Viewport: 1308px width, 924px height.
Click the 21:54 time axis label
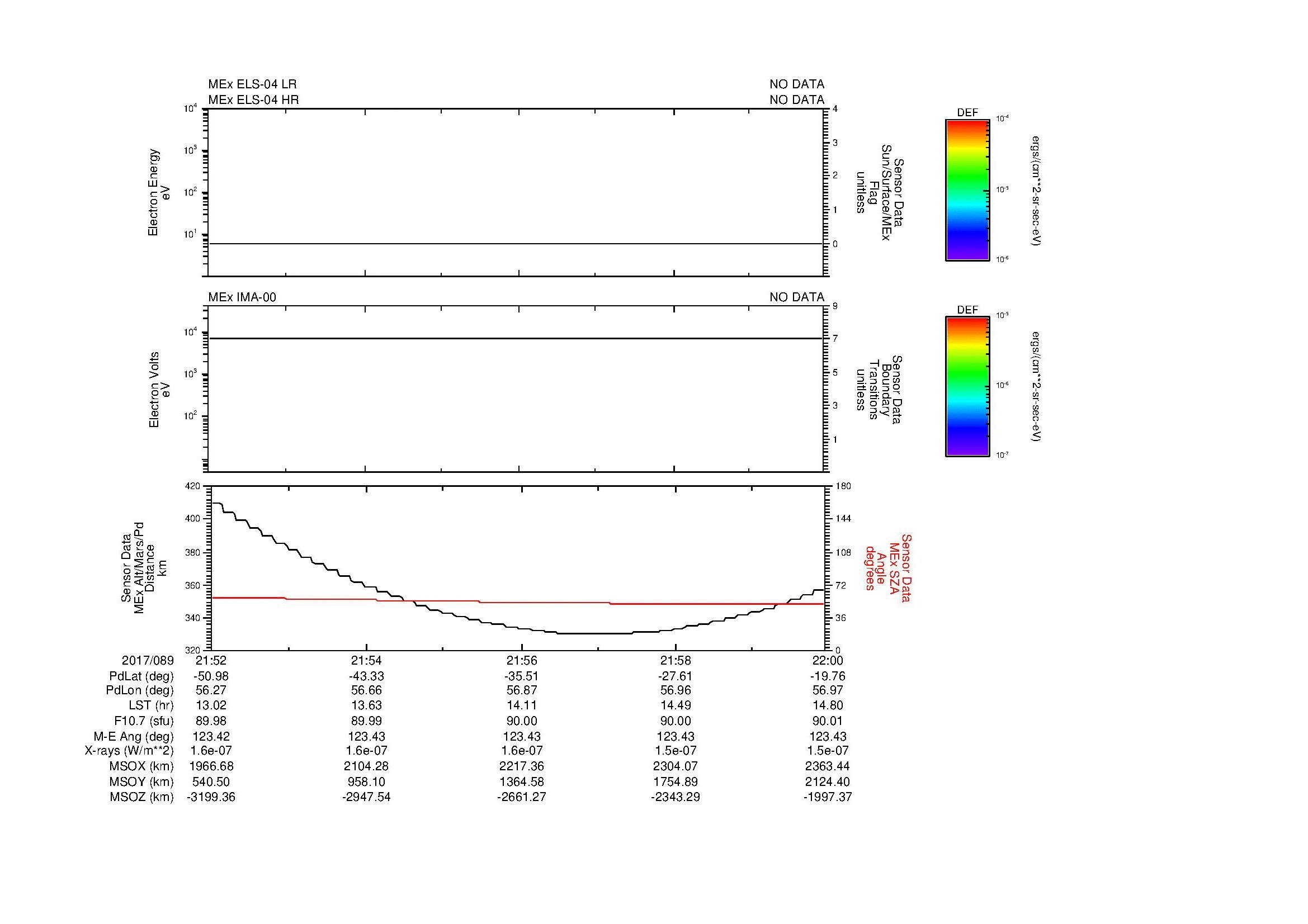coord(366,660)
